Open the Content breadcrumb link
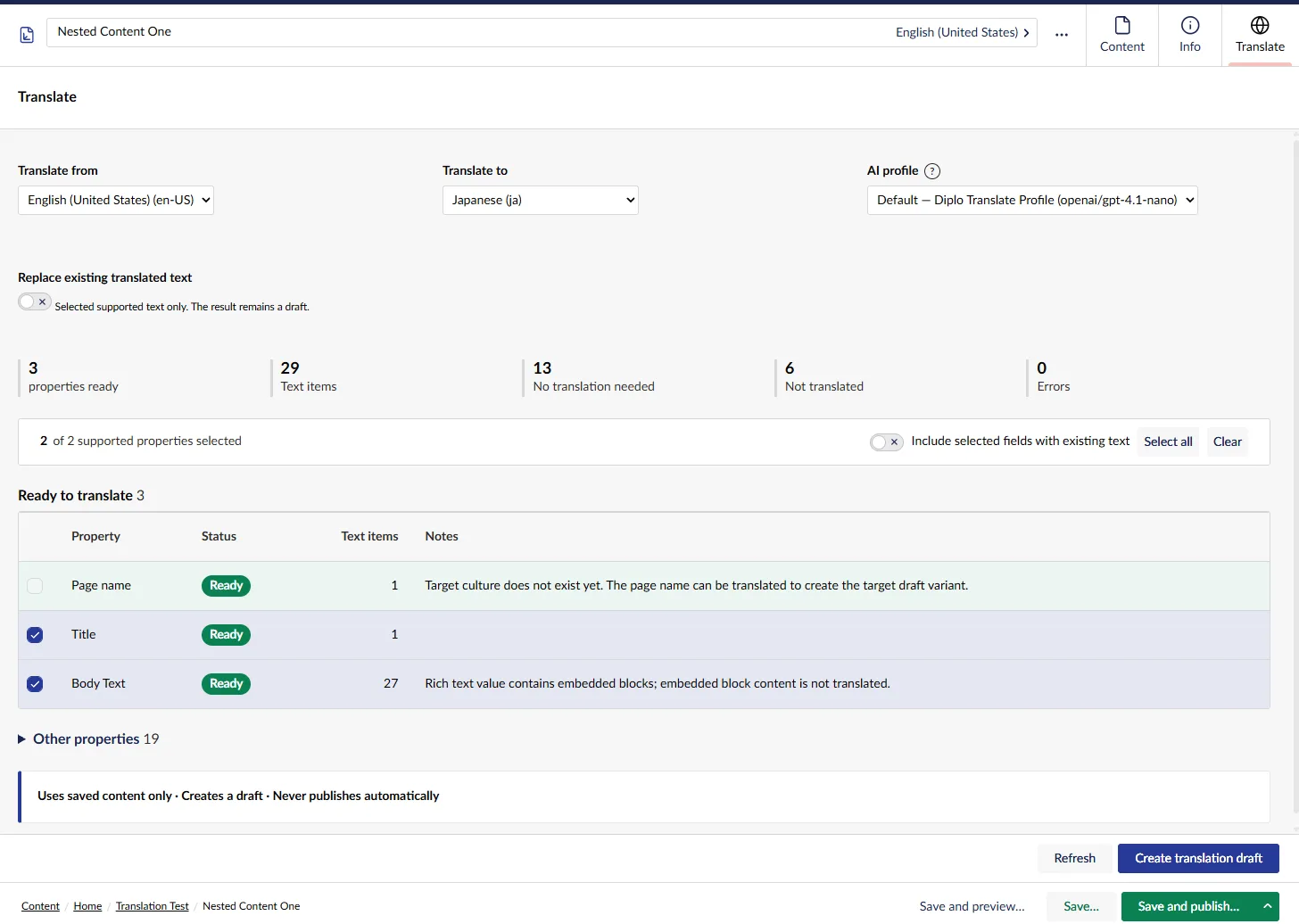Viewport: 1299px width, 924px height. tap(40, 906)
